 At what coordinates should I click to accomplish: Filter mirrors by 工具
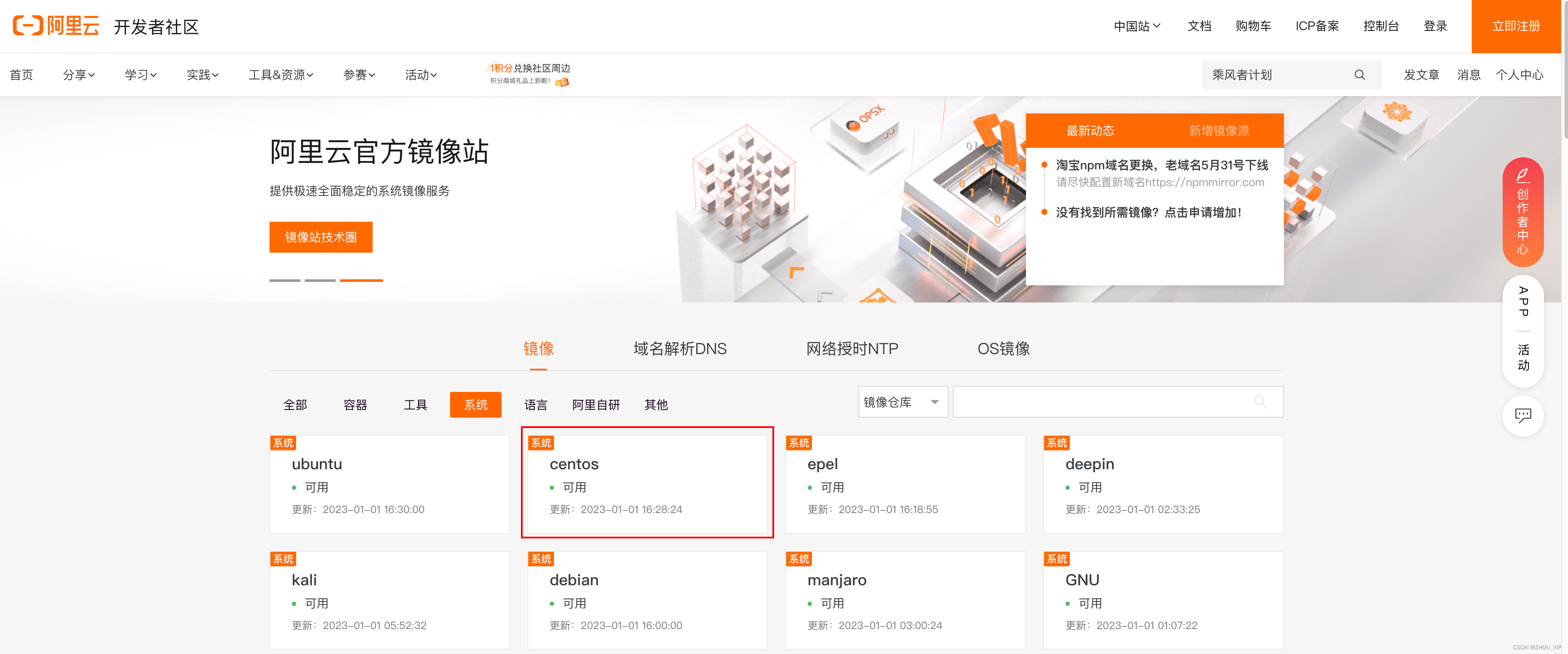[x=415, y=405]
